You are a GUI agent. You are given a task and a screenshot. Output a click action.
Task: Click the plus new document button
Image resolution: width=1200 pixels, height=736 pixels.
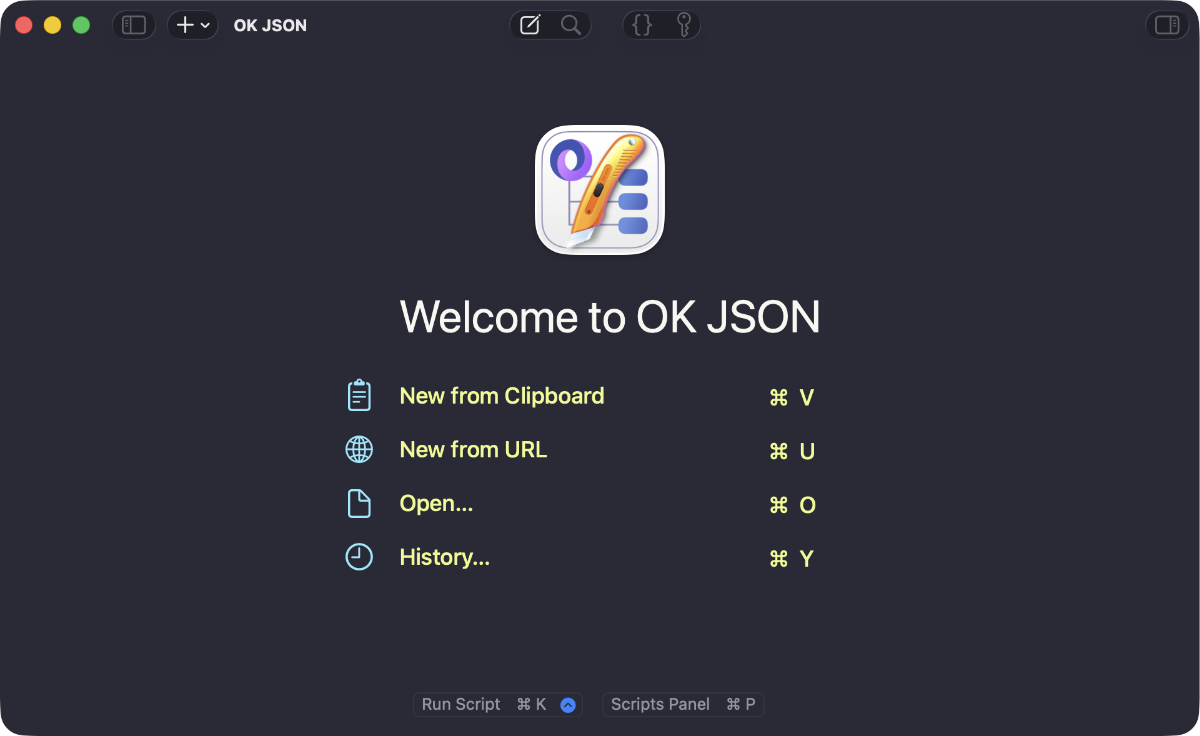point(185,25)
